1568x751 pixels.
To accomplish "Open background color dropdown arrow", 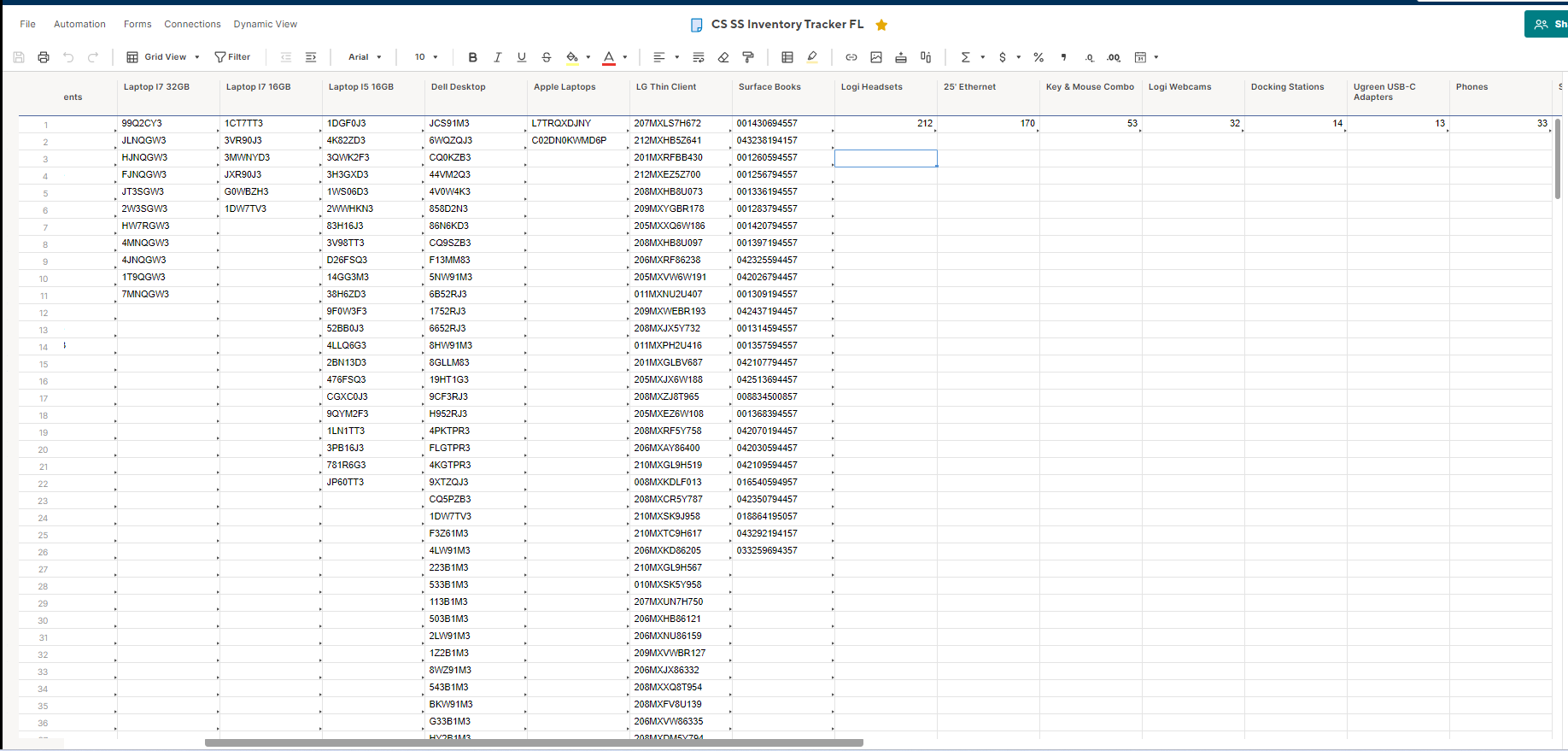I will pyautogui.click(x=588, y=57).
